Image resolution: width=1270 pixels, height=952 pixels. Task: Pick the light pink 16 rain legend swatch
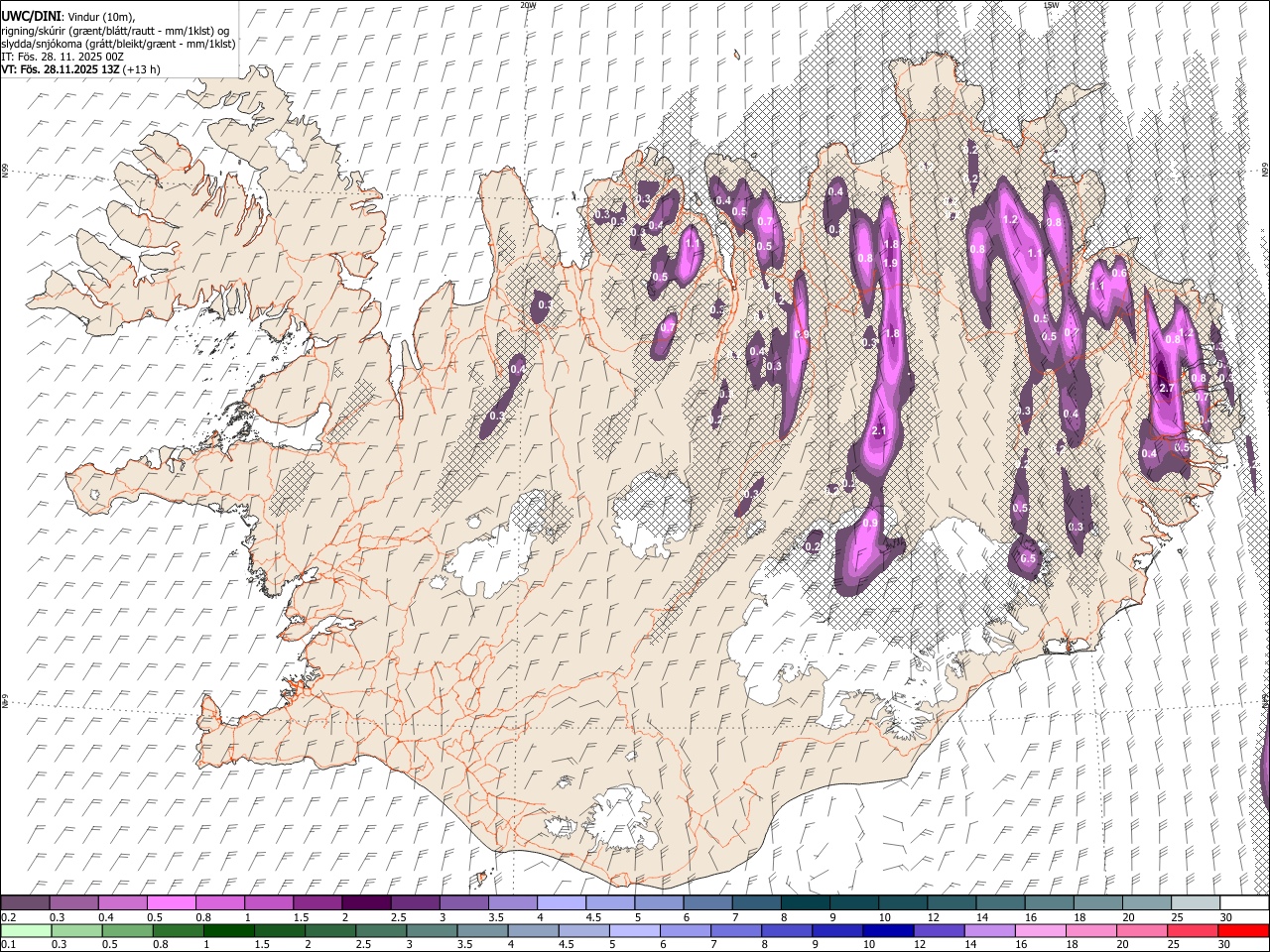[x=1040, y=931]
